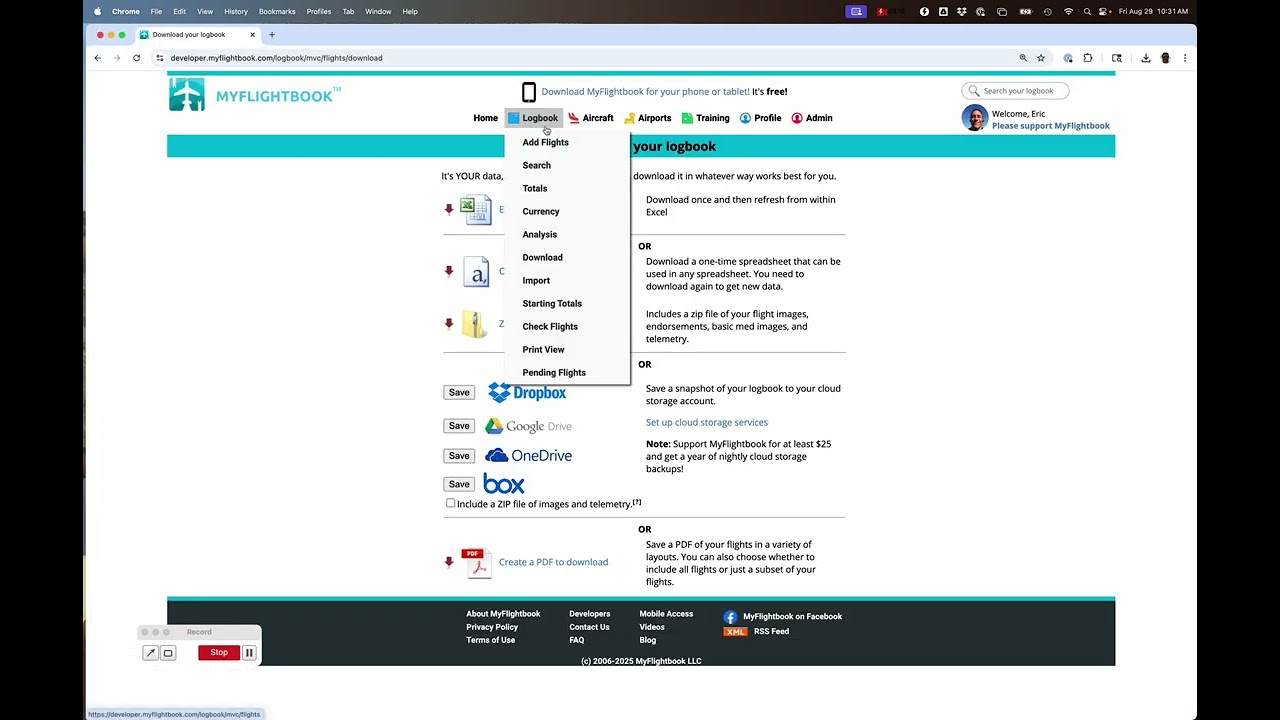Open the Chrome three-dot menu

click(x=1185, y=58)
